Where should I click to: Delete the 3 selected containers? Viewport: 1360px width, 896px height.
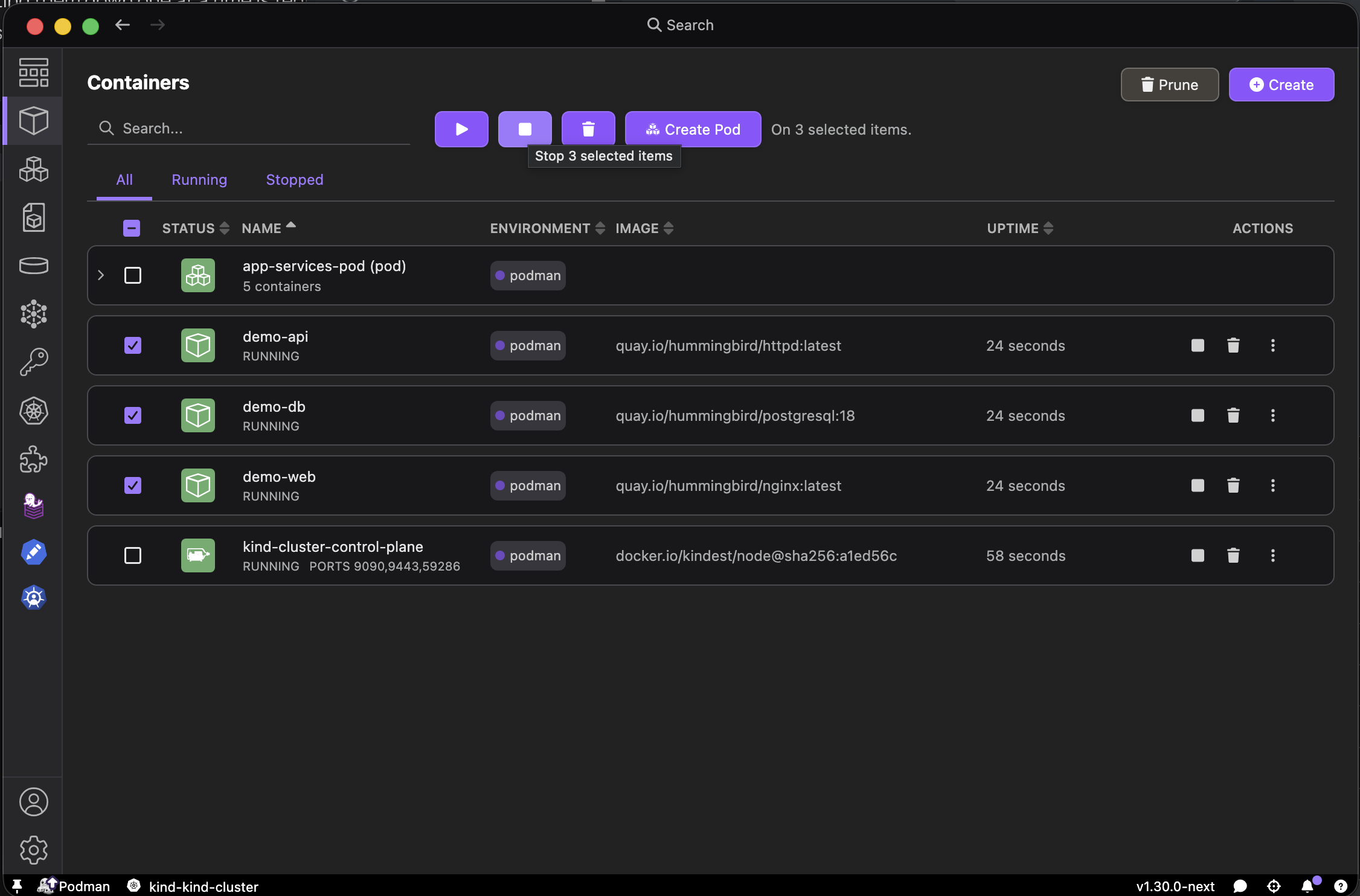tap(588, 129)
